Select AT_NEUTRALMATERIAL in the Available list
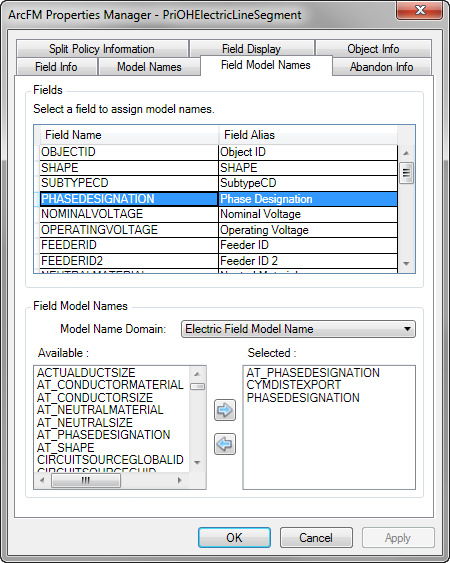 pos(100,410)
